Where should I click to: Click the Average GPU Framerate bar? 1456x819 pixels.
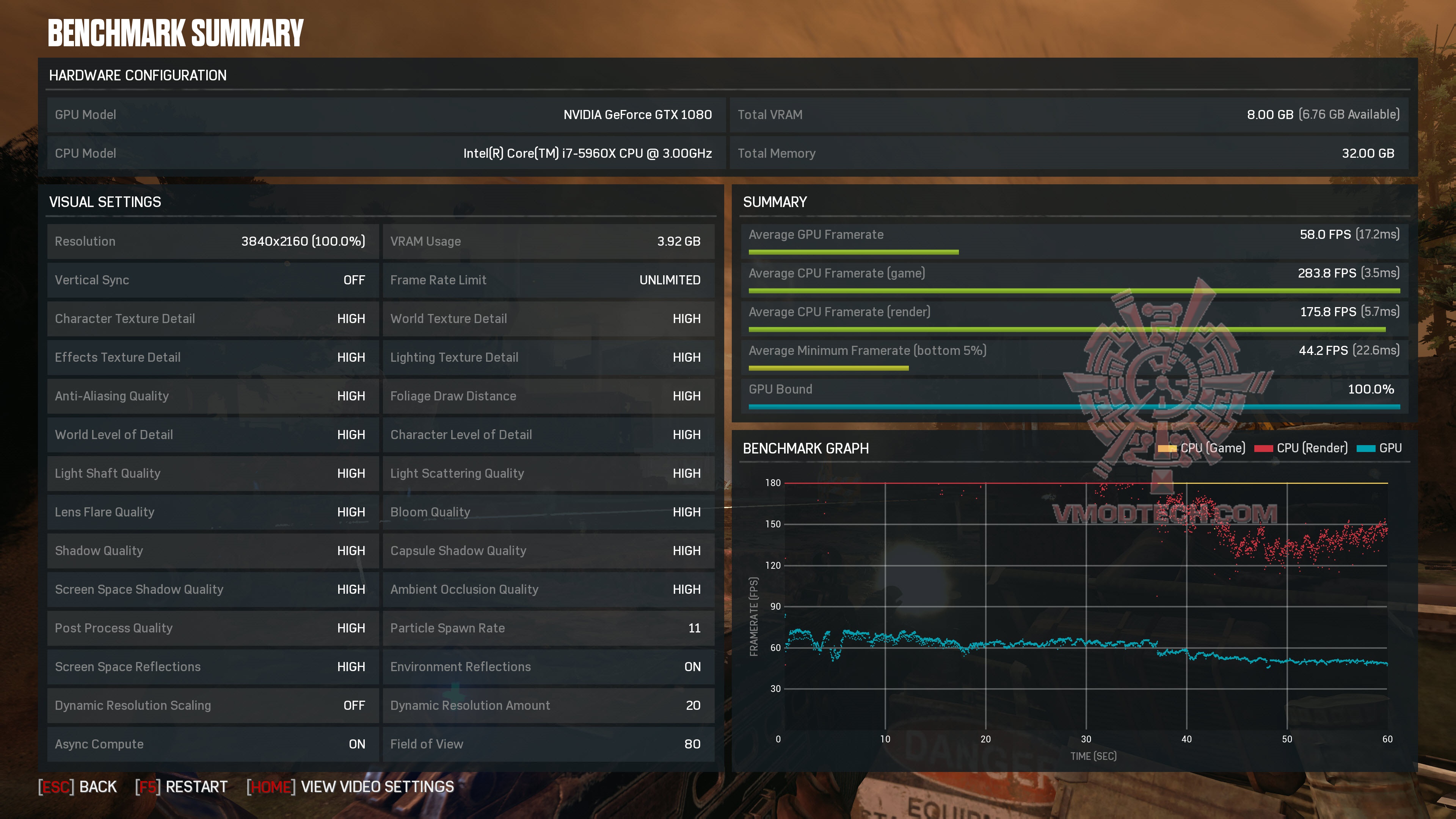(854, 252)
